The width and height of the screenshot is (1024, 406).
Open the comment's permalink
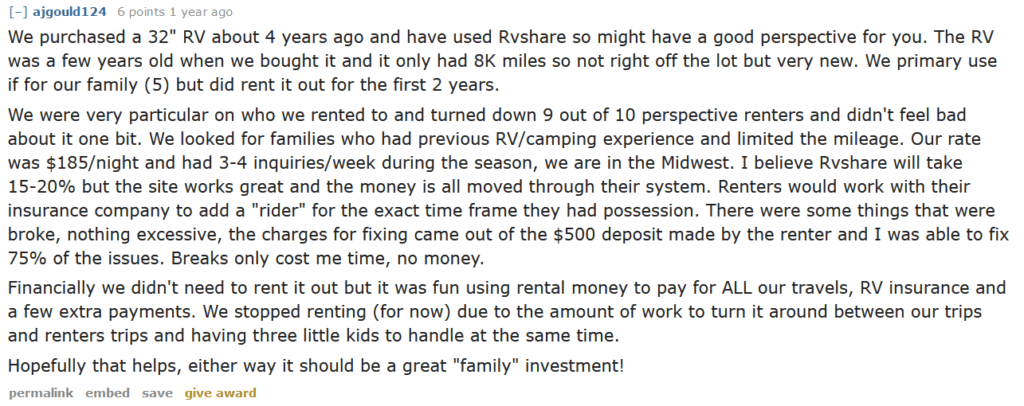tap(40, 393)
